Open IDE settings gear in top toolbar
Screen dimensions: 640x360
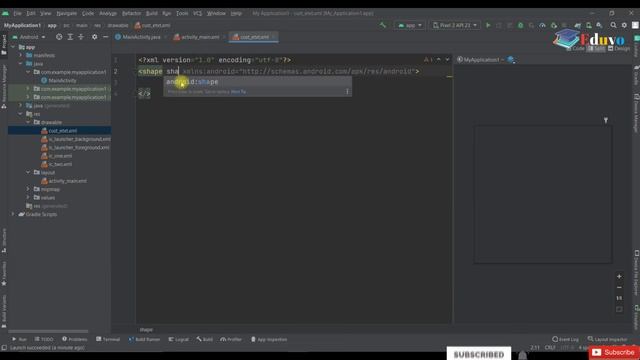point(624,25)
